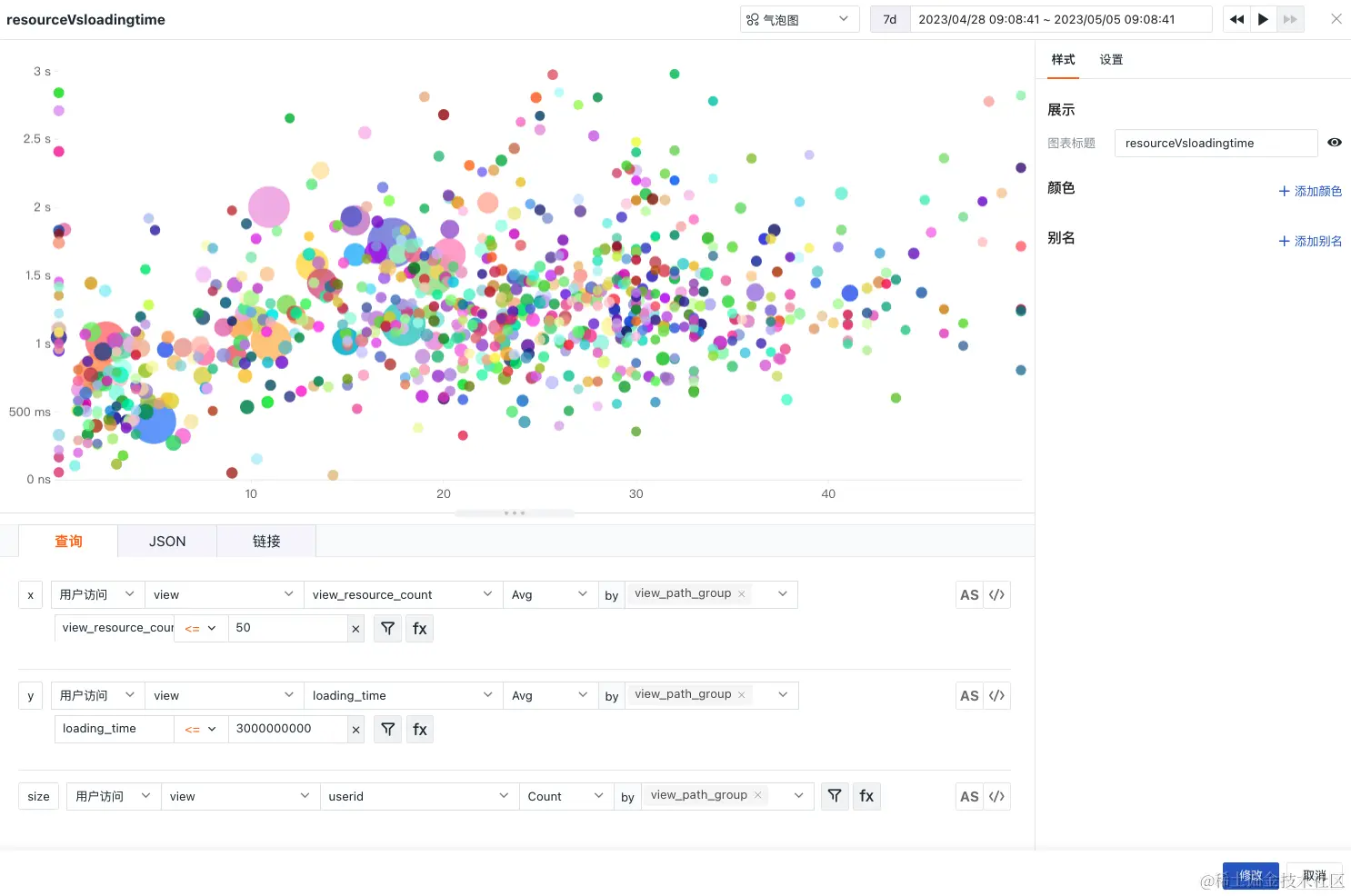Rewind the time range with the back arrows

[1236, 19]
